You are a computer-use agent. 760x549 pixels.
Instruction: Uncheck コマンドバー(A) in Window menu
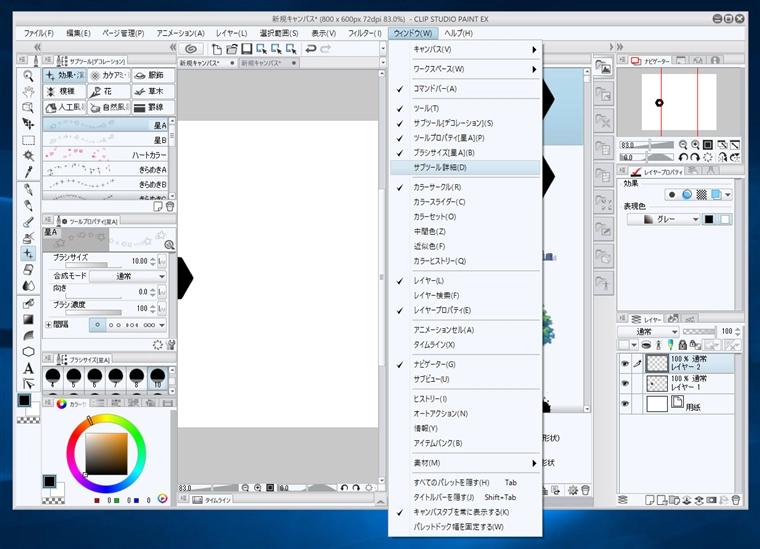(x=465, y=89)
